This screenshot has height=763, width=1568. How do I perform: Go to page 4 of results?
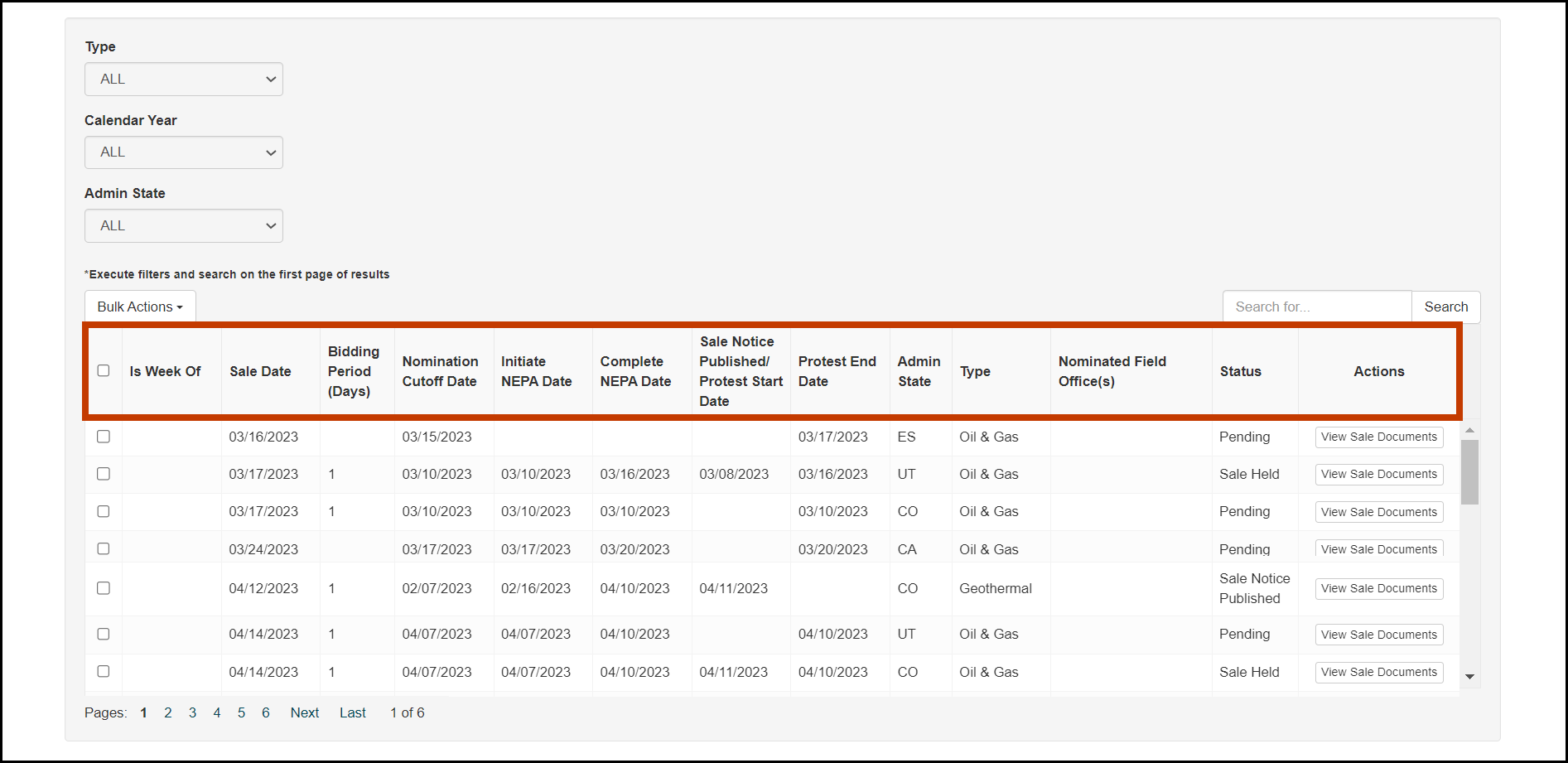(216, 712)
